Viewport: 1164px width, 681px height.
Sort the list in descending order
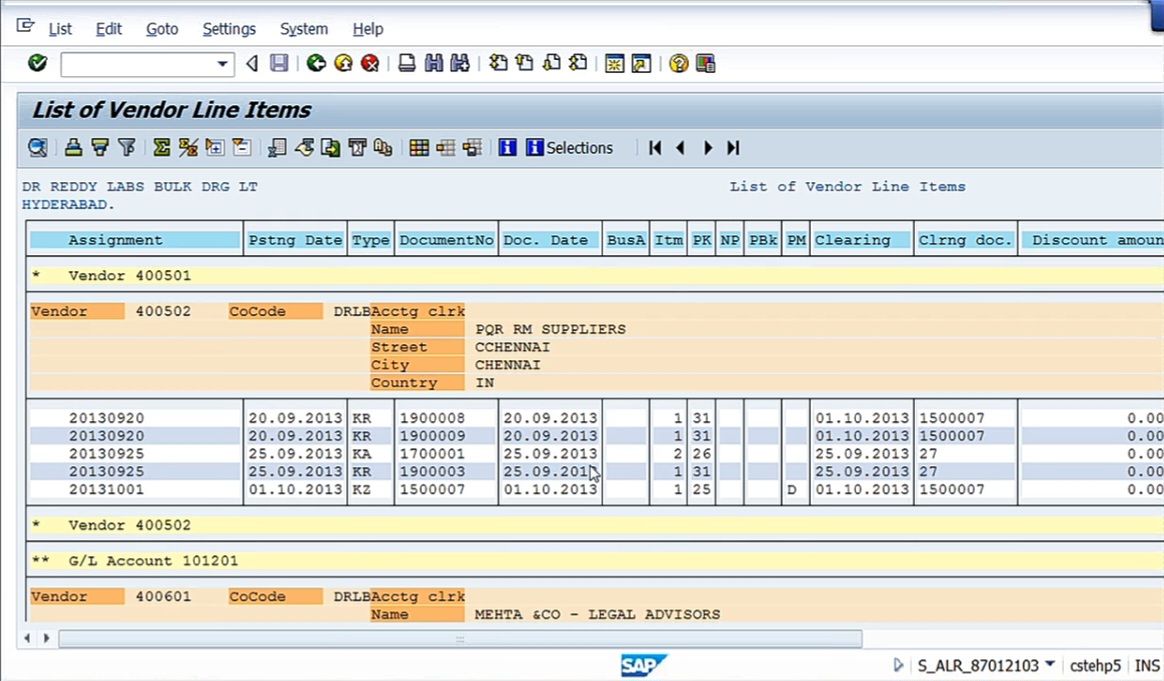pos(99,148)
